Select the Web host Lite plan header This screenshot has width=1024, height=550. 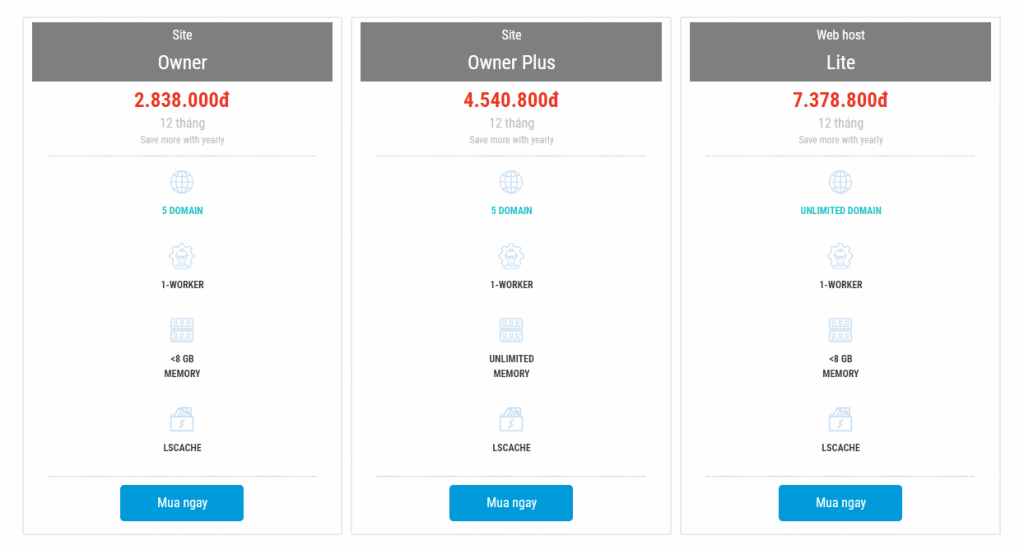click(x=840, y=52)
